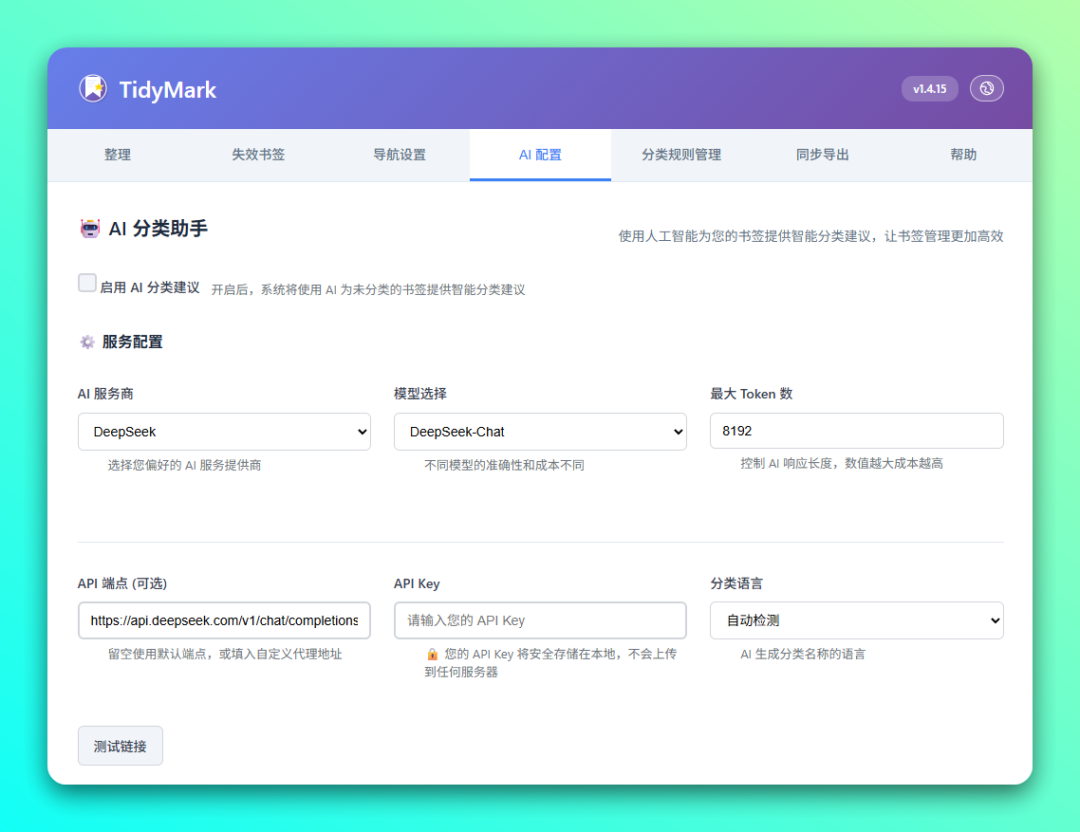1080x832 pixels.
Task: Click the round refresh icon in header
Action: (986, 89)
